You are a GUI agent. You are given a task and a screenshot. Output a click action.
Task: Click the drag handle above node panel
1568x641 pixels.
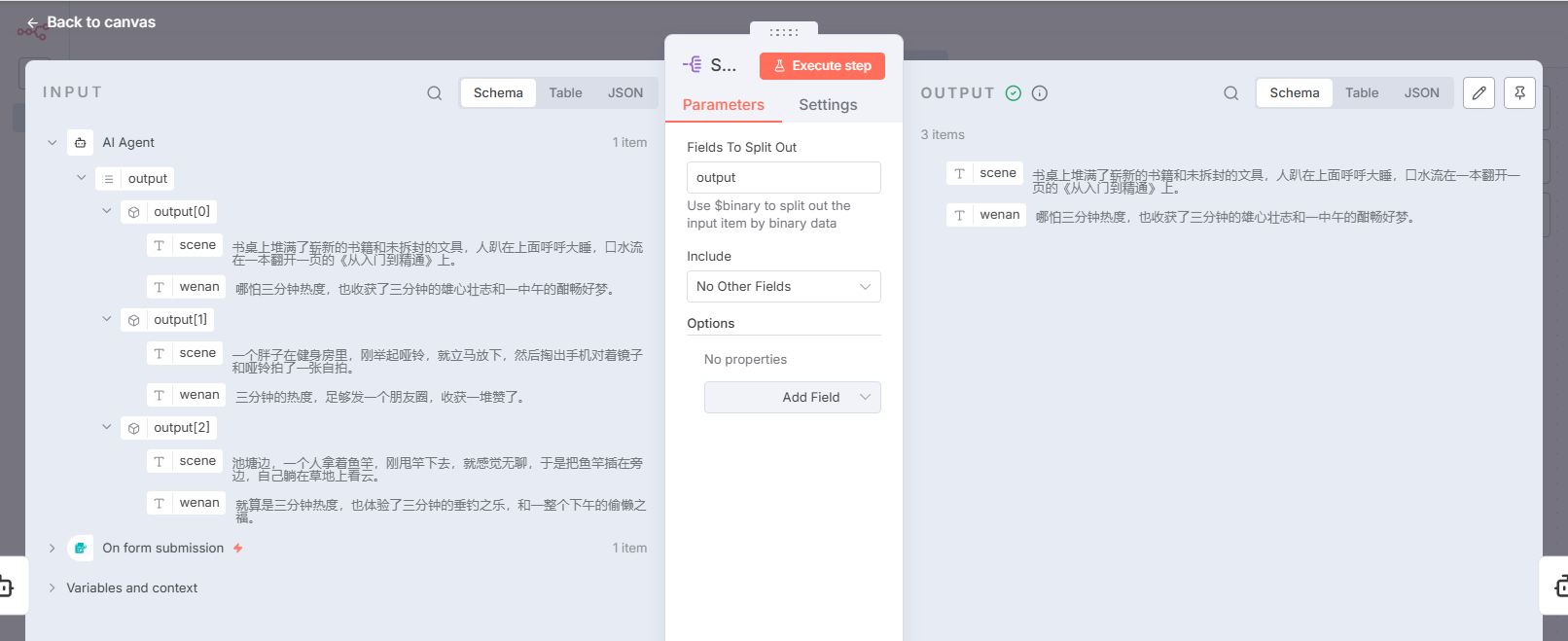(x=784, y=32)
